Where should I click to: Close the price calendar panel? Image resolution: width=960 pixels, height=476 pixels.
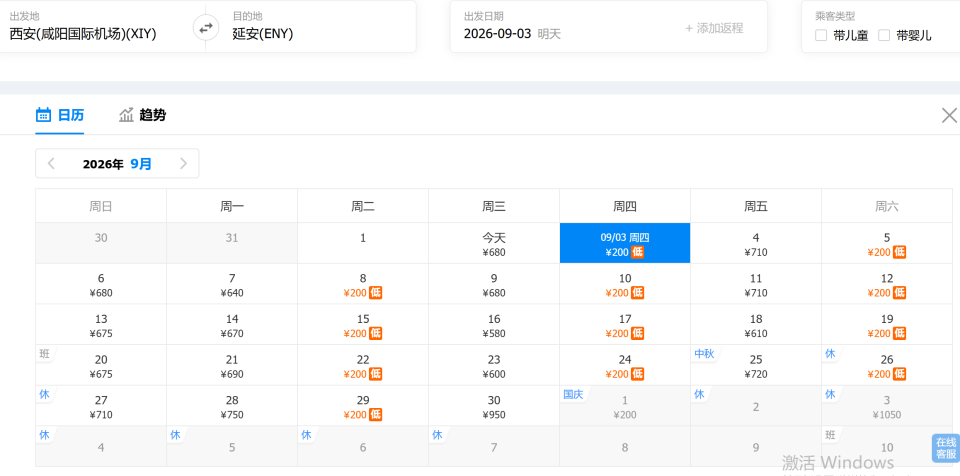949,115
